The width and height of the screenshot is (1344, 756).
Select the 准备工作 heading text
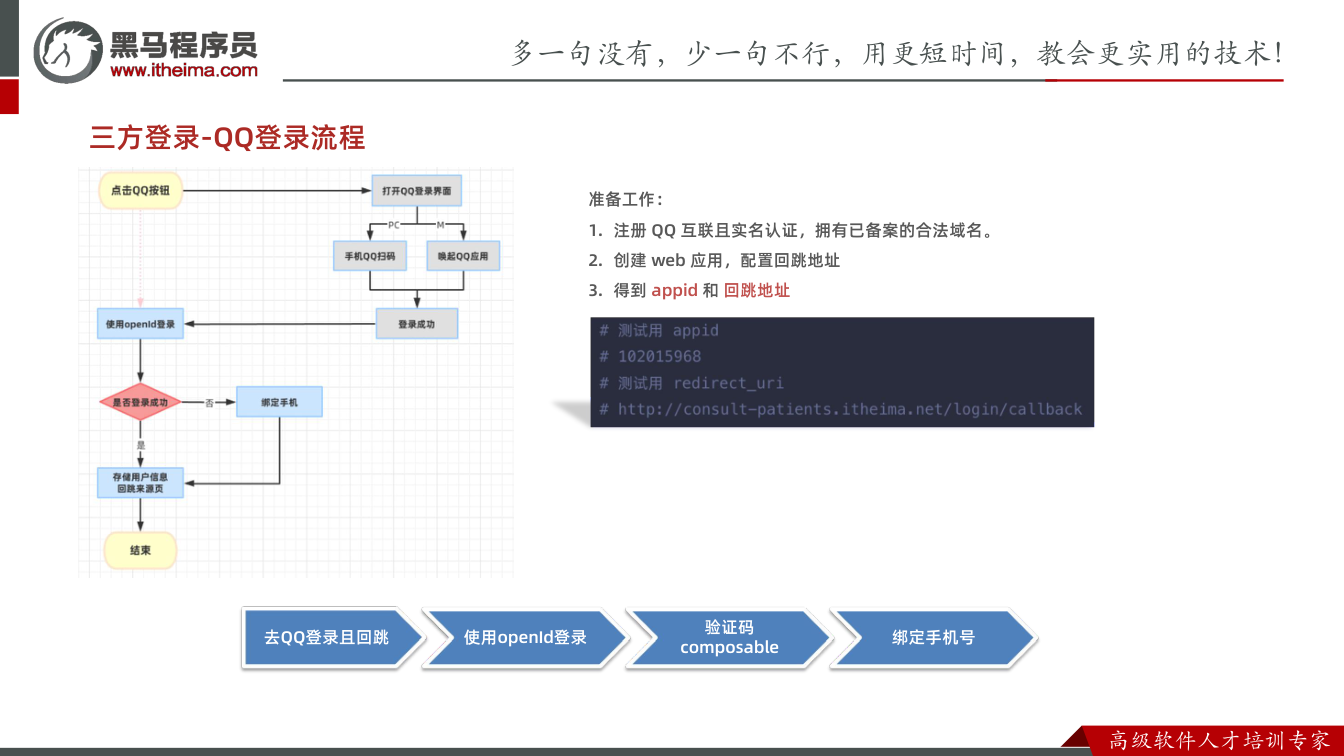click(625, 199)
